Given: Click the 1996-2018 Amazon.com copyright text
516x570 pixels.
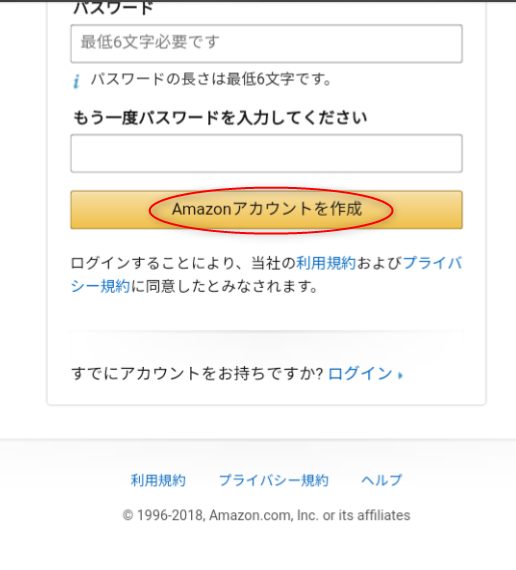Looking at the screenshot, I should (266, 515).
